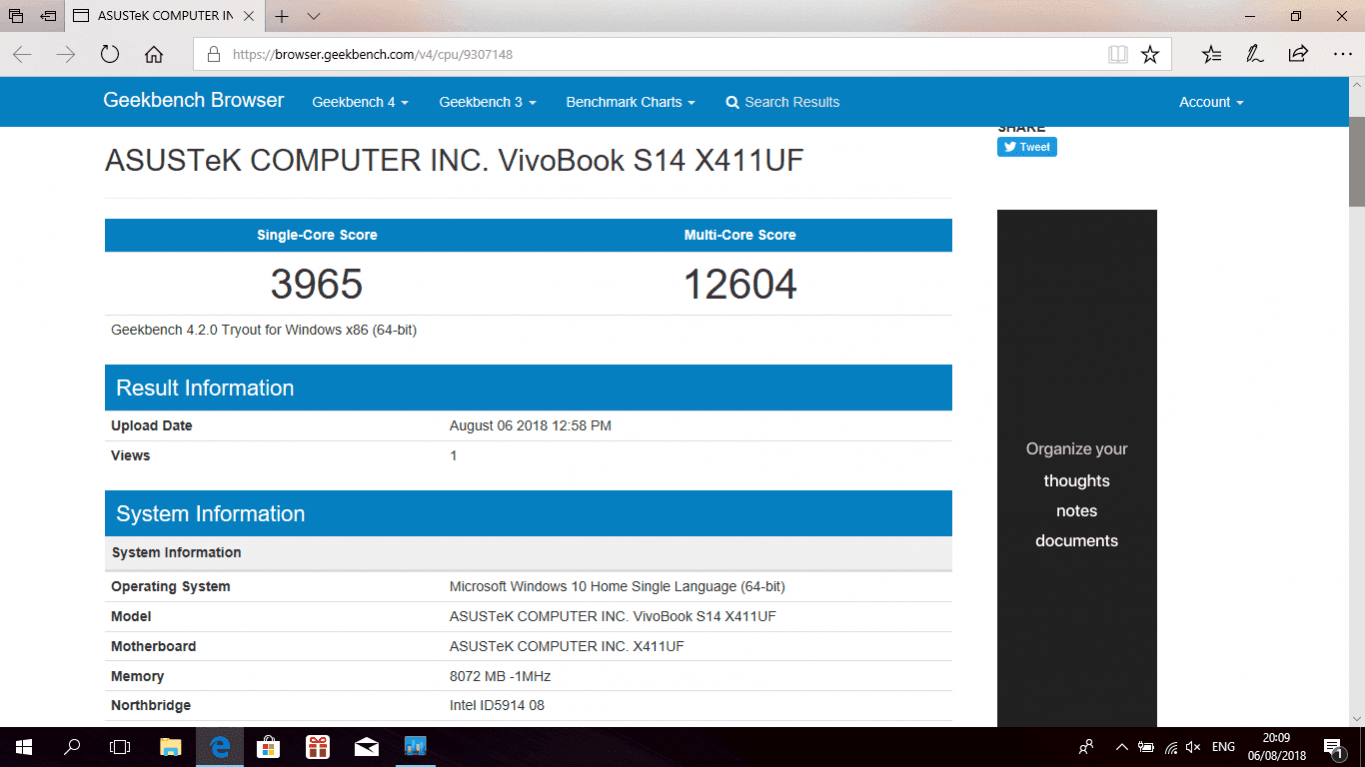Image resolution: width=1365 pixels, height=767 pixels.
Task: Unmute the muted volume tray icon
Action: pos(1193,747)
